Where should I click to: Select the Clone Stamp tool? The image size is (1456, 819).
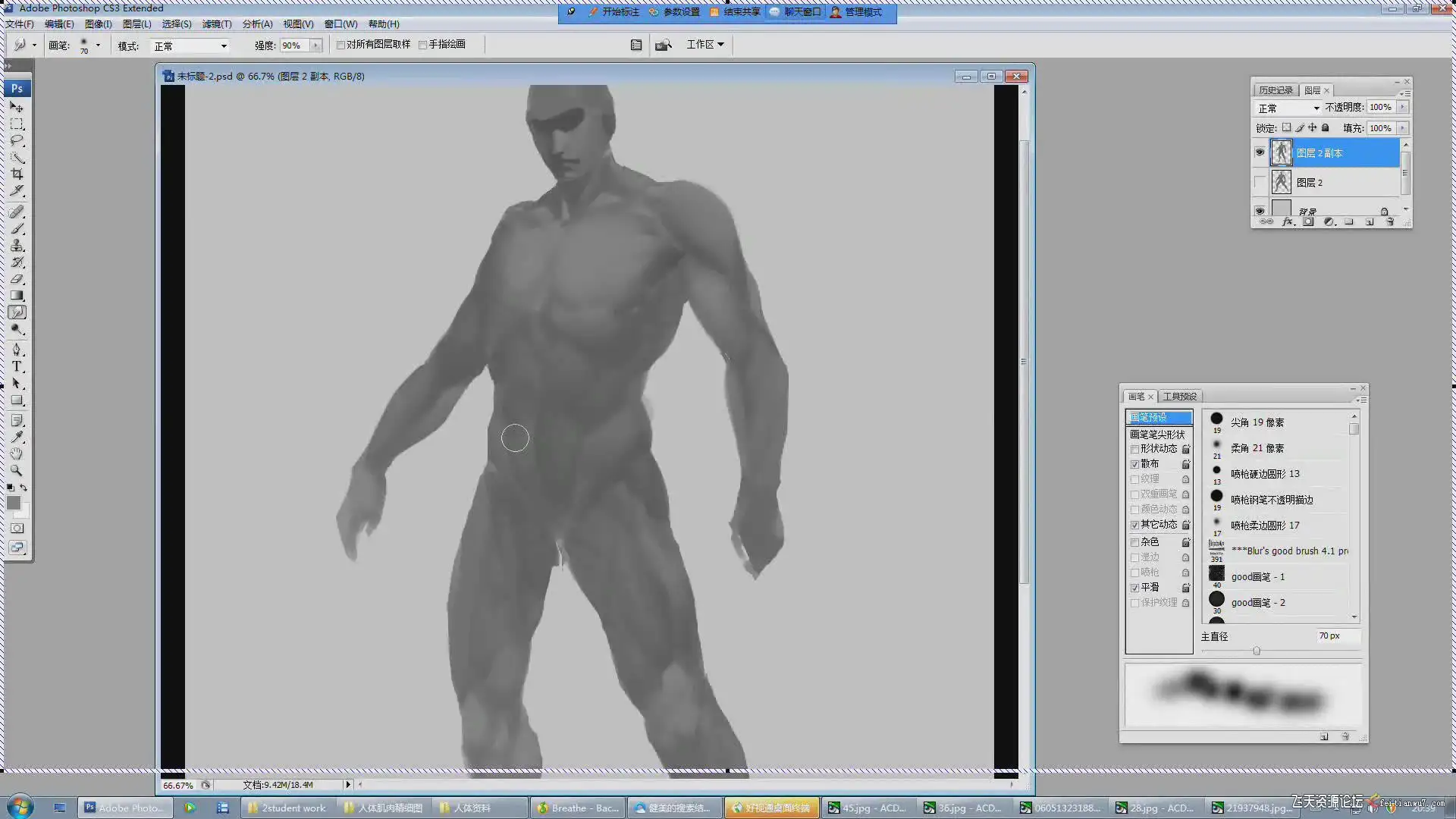[17, 245]
